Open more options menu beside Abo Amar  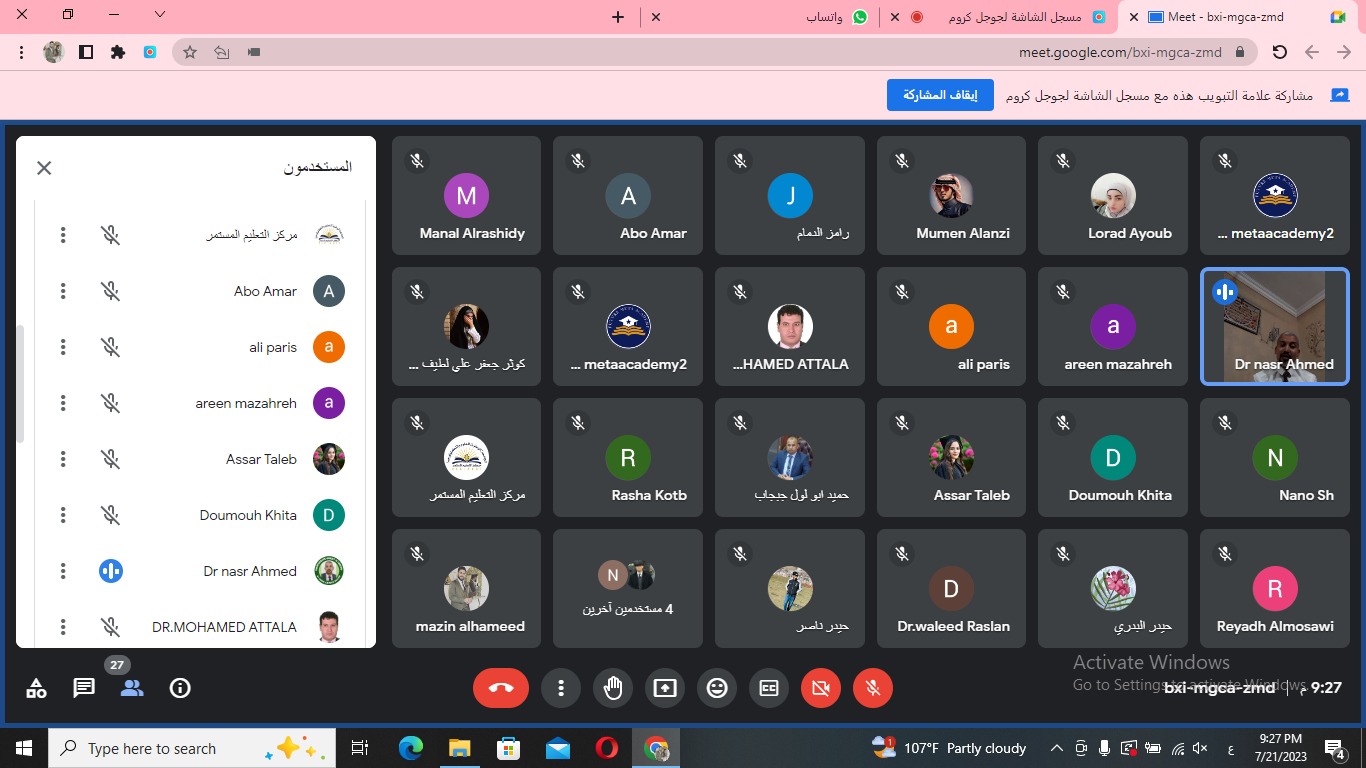click(63, 291)
